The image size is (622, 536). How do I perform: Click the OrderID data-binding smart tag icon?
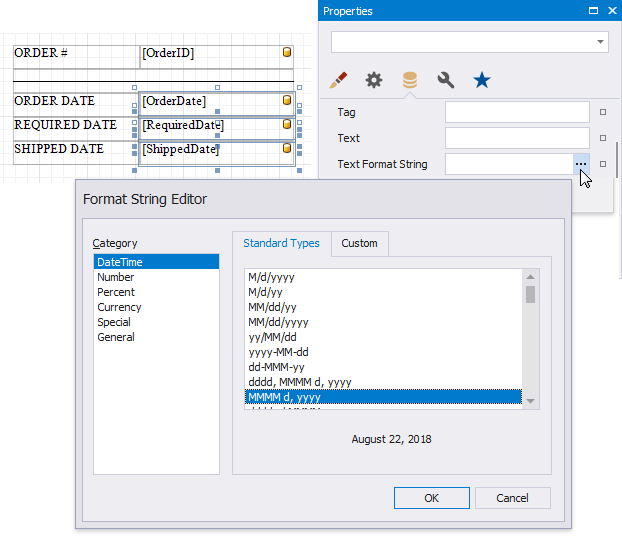(x=287, y=52)
